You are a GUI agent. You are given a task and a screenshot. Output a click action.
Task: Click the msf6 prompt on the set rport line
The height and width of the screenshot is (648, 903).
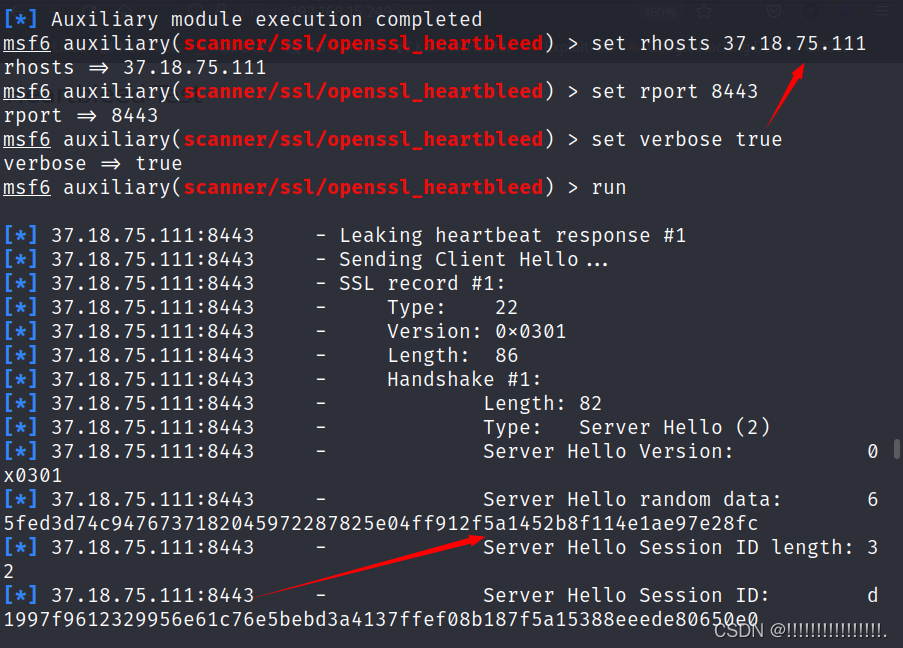pos(27,92)
